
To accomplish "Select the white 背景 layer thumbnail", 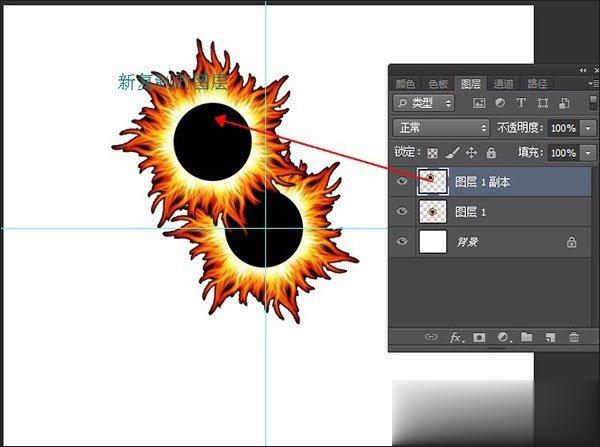I will (433, 241).
